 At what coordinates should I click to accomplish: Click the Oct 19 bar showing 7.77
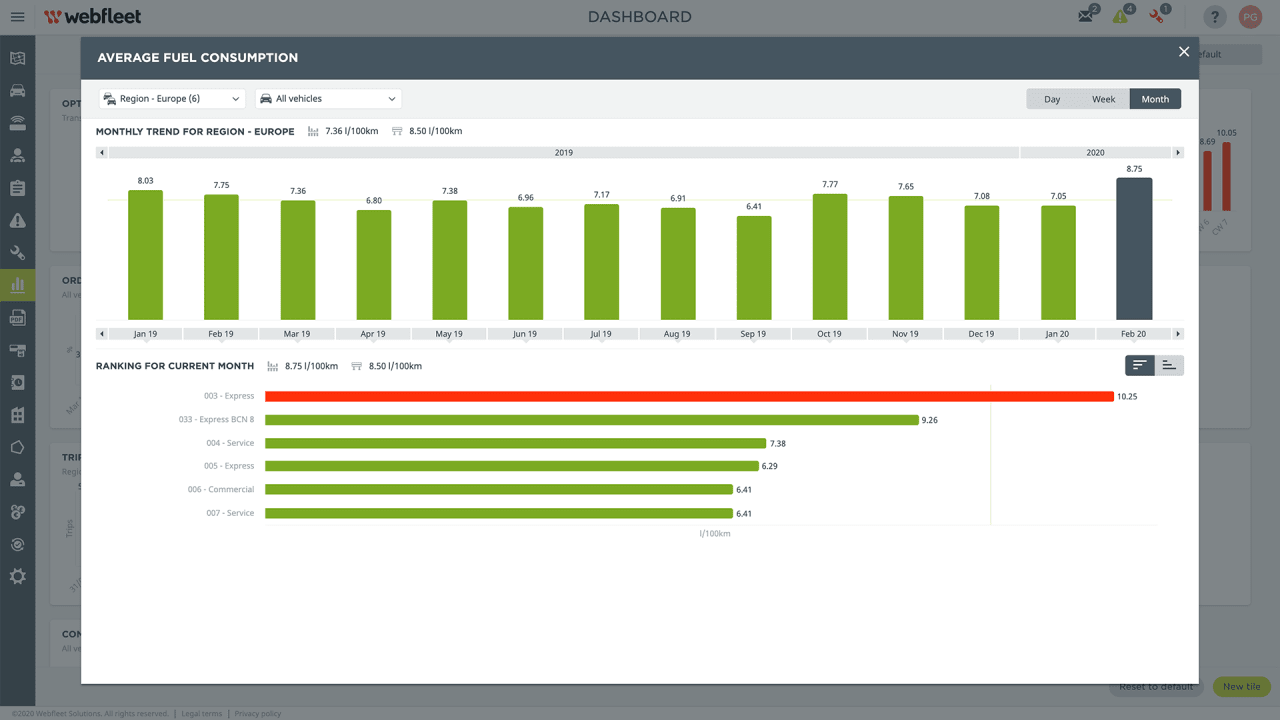(x=830, y=257)
